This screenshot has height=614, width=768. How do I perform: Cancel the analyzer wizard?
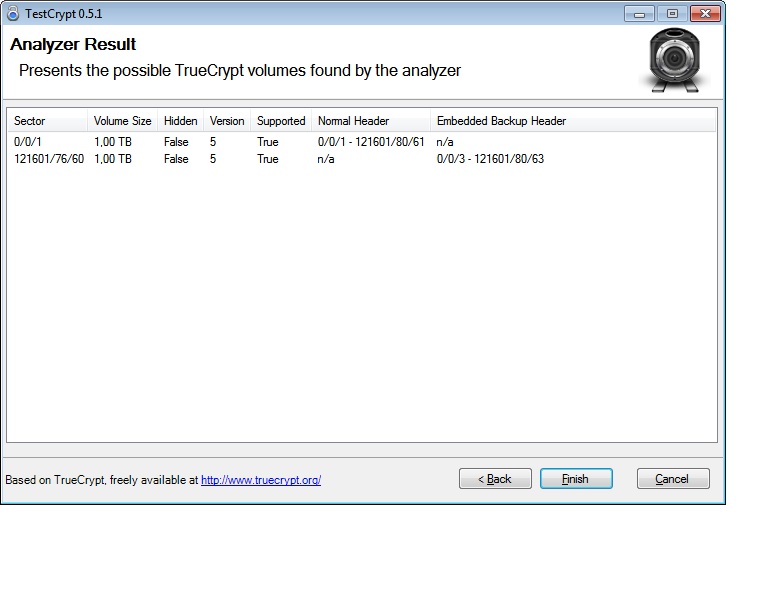click(x=673, y=478)
